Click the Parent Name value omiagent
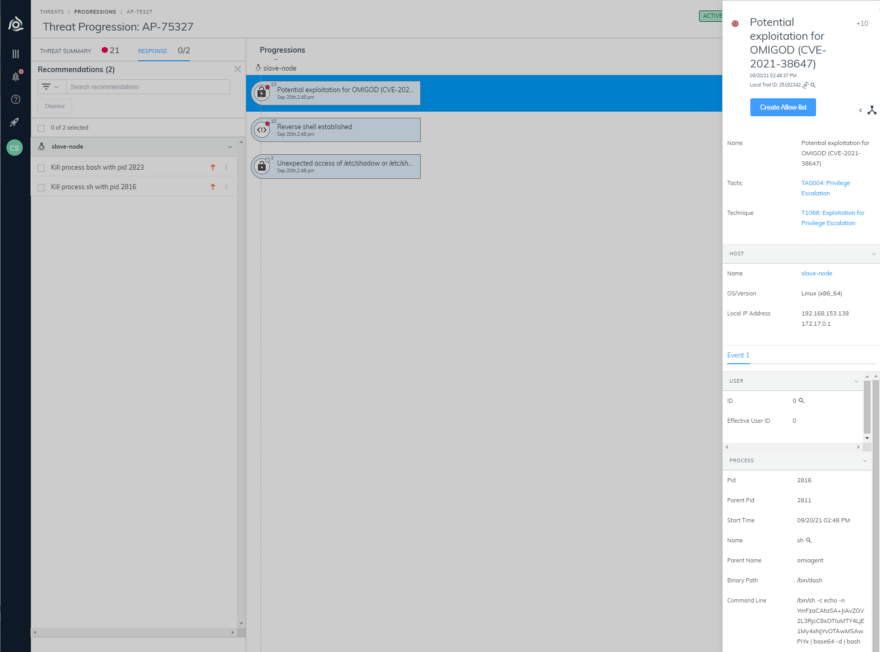The height and width of the screenshot is (652, 880). click(x=810, y=561)
